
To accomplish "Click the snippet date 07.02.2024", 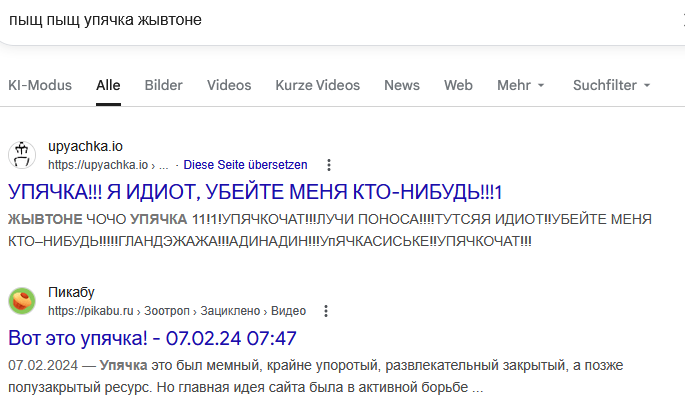I will (x=43, y=365).
